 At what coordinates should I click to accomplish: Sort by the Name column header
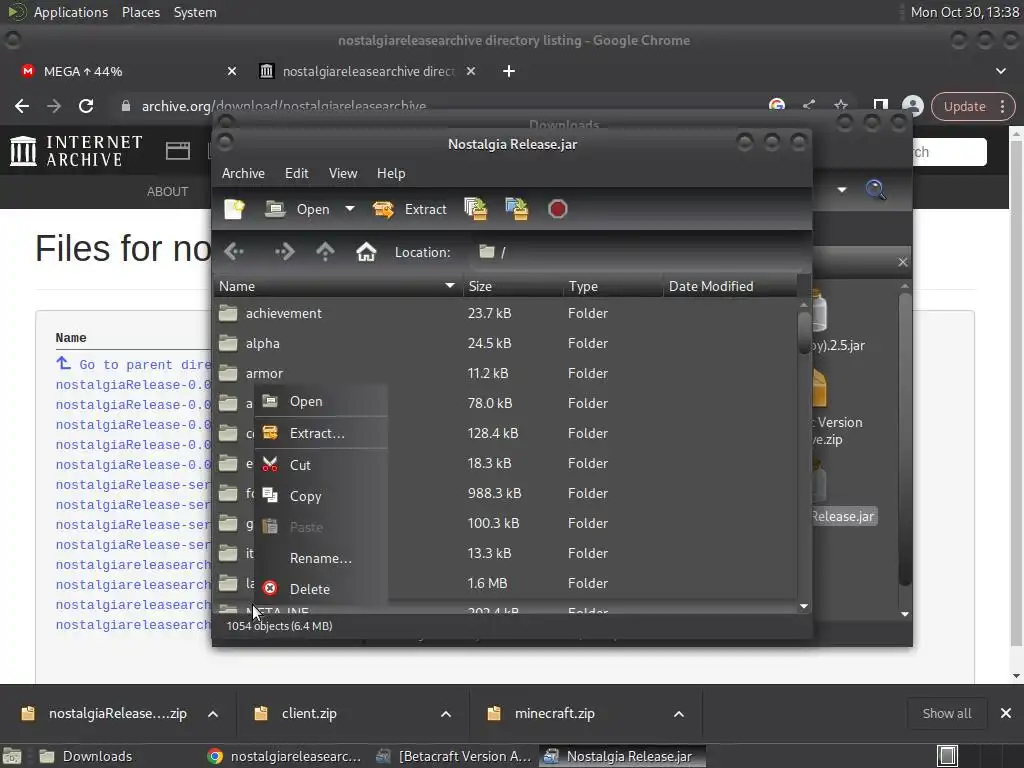click(x=338, y=286)
